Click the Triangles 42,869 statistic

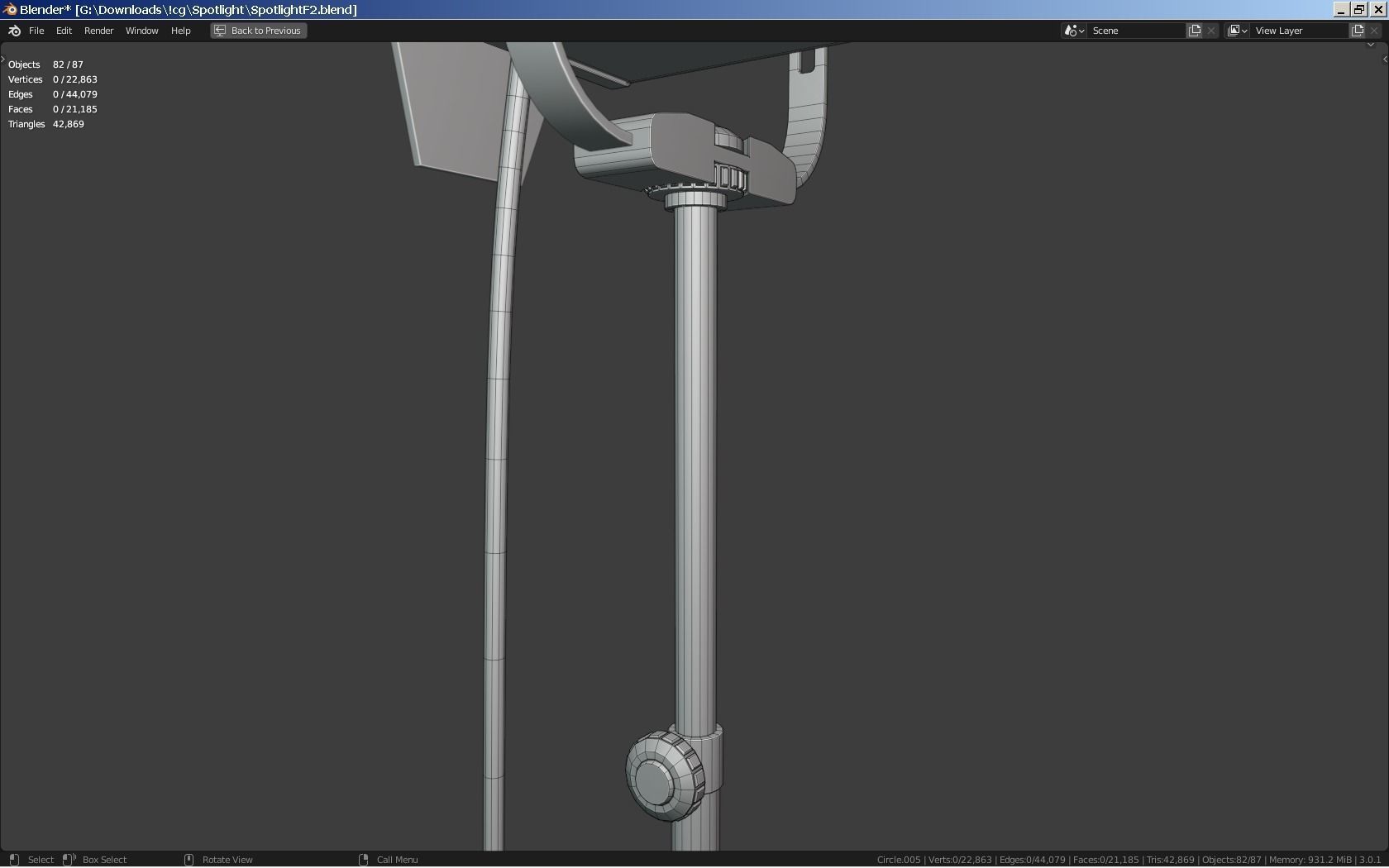(x=46, y=124)
